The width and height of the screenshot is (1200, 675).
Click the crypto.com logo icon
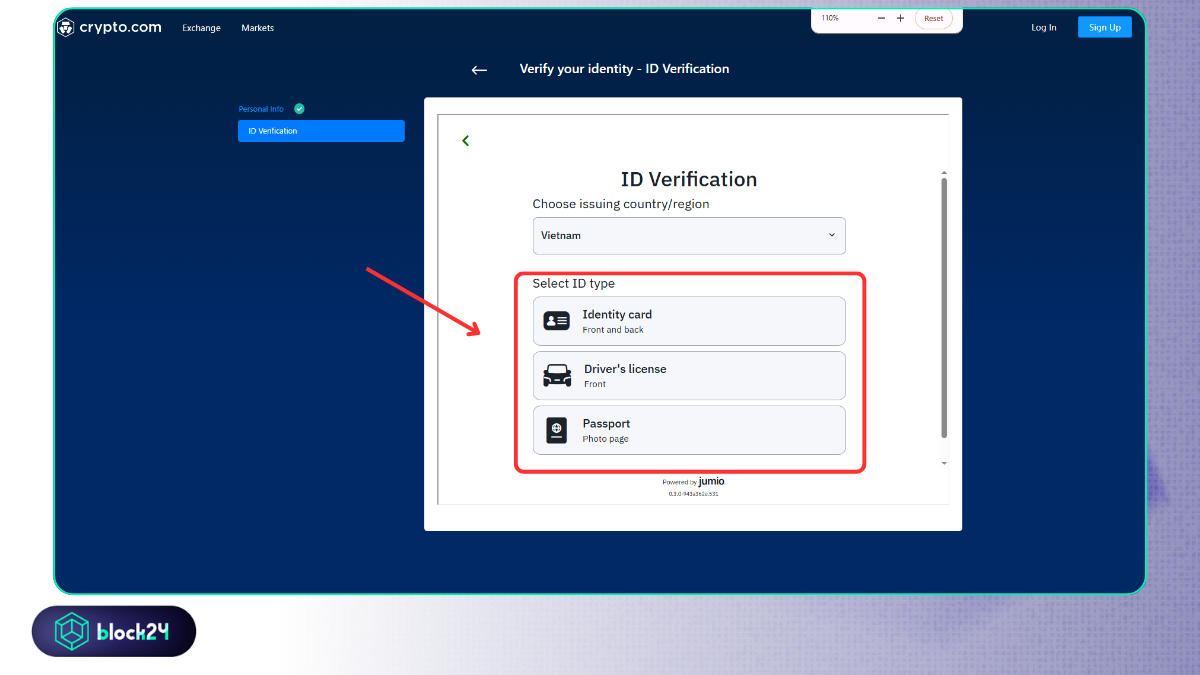click(66, 28)
